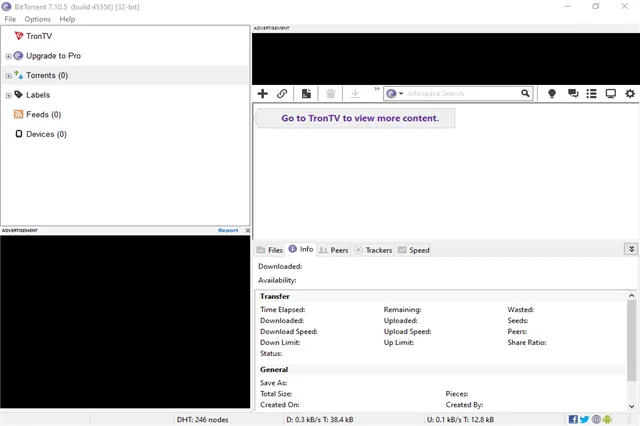Open the Help menu
The image size is (640, 426).
[67, 19]
